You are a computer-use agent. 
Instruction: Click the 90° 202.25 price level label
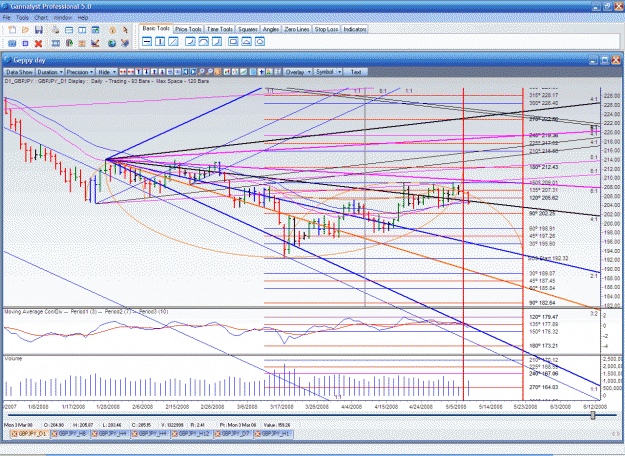click(542, 214)
